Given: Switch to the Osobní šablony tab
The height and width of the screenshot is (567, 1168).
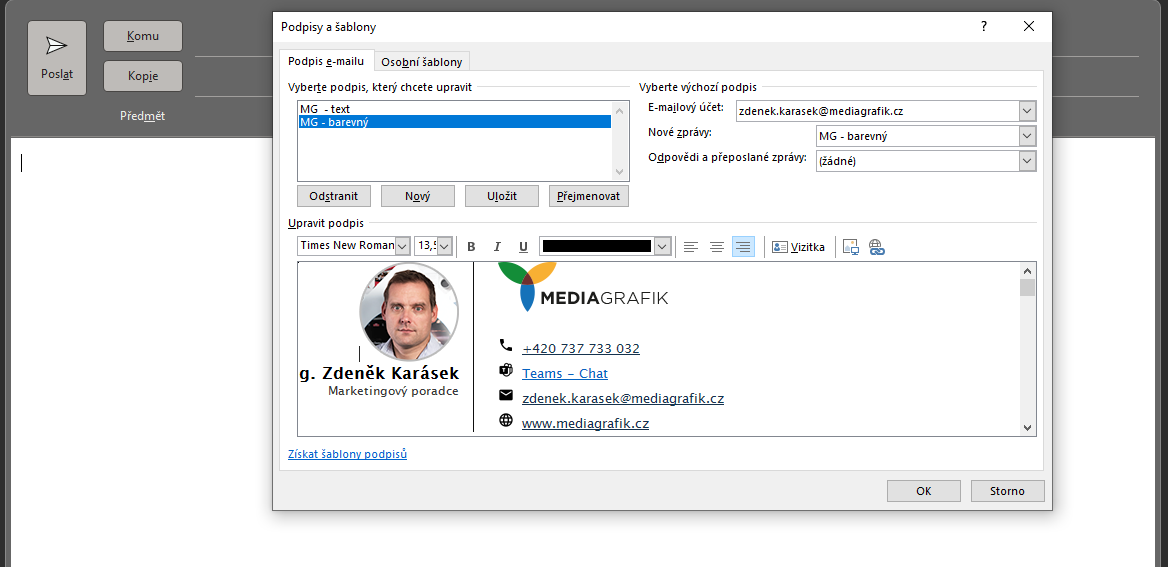Looking at the screenshot, I should pyautogui.click(x=422, y=62).
